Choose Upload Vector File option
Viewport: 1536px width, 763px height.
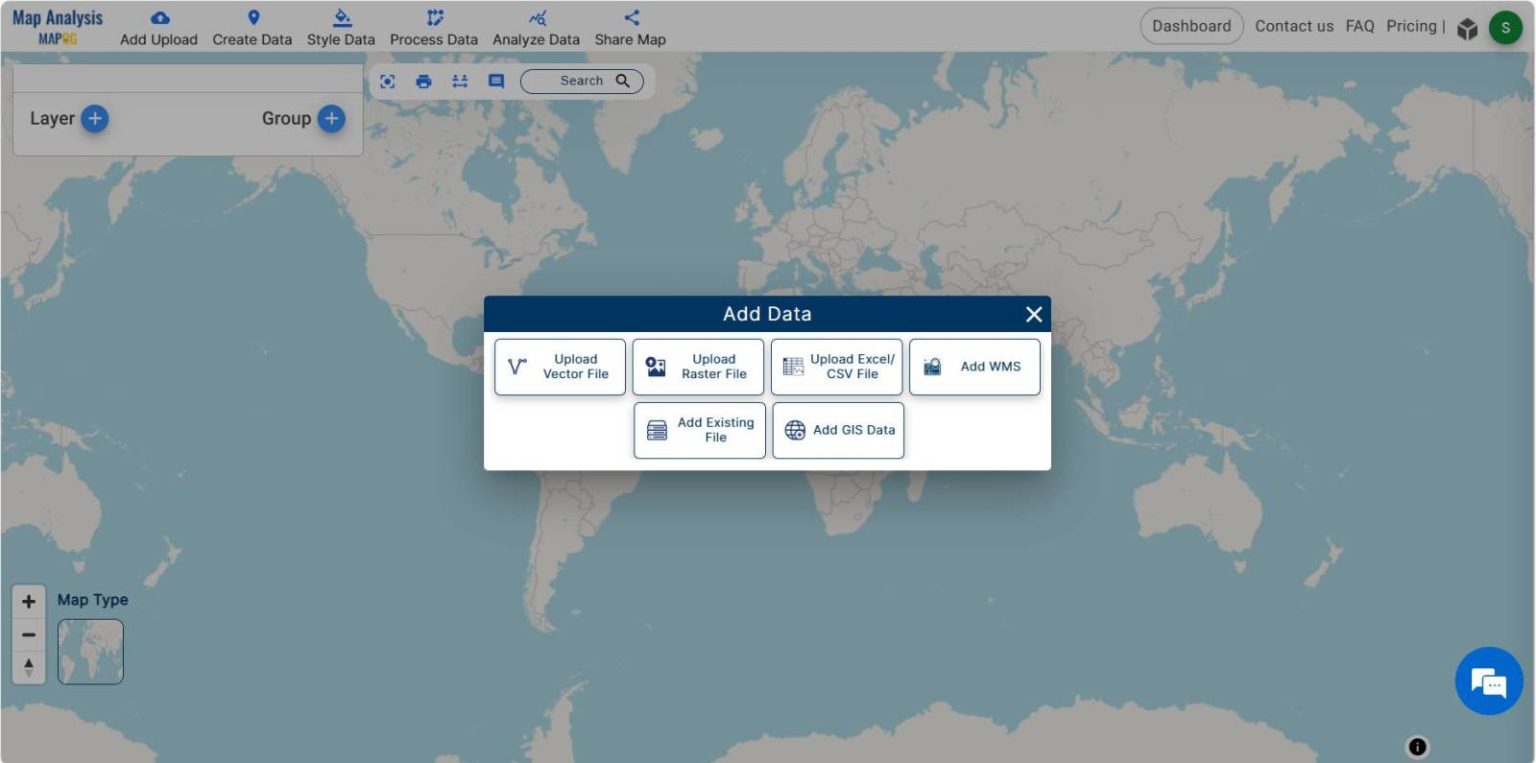coord(560,367)
